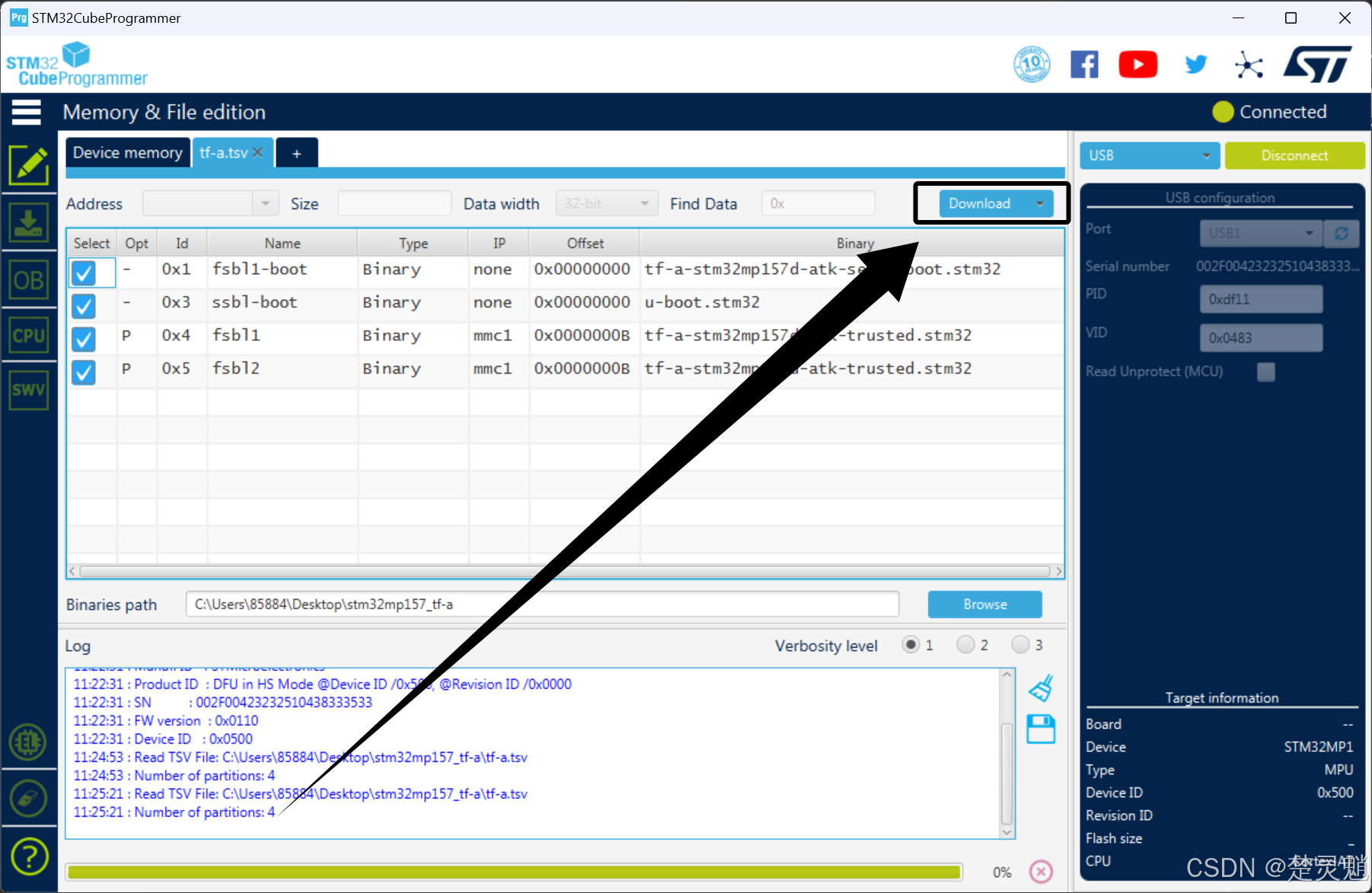This screenshot has height=893, width=1372.
Task: Click the Name column header
Action: point(282,243)
